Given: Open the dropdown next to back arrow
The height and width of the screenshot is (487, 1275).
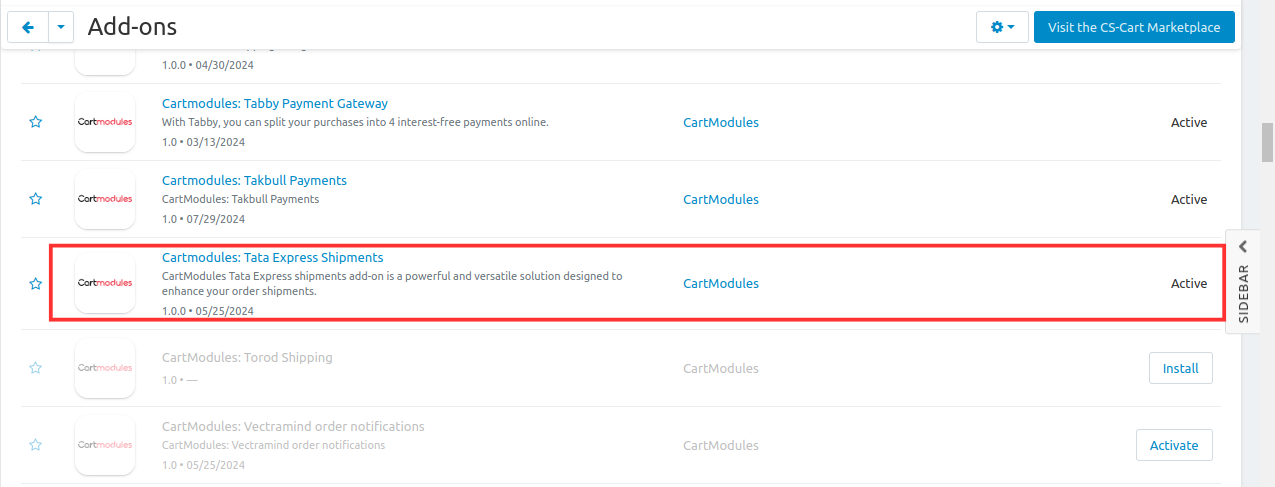Looking at the screenshot, I should 60,27.
